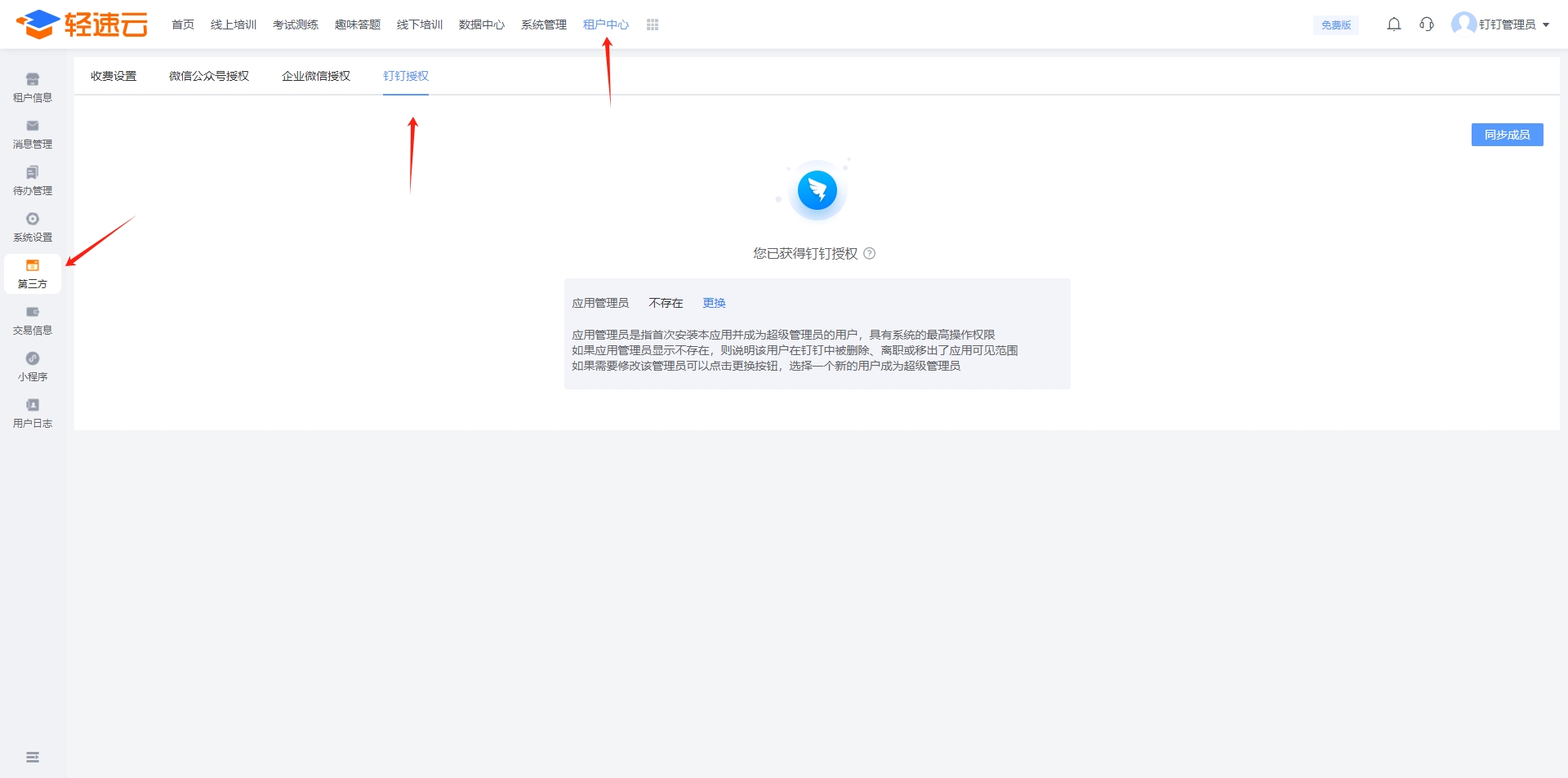The height and width of the screenshot is (778, 1568).
Task: Open the app grid icon in the top navigation
Action: pos(653,24)
